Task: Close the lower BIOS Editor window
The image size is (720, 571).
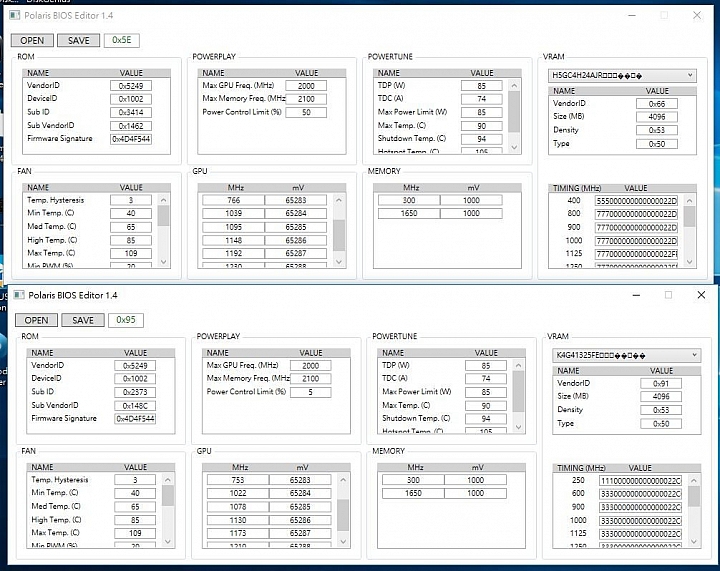Action: 701,295
